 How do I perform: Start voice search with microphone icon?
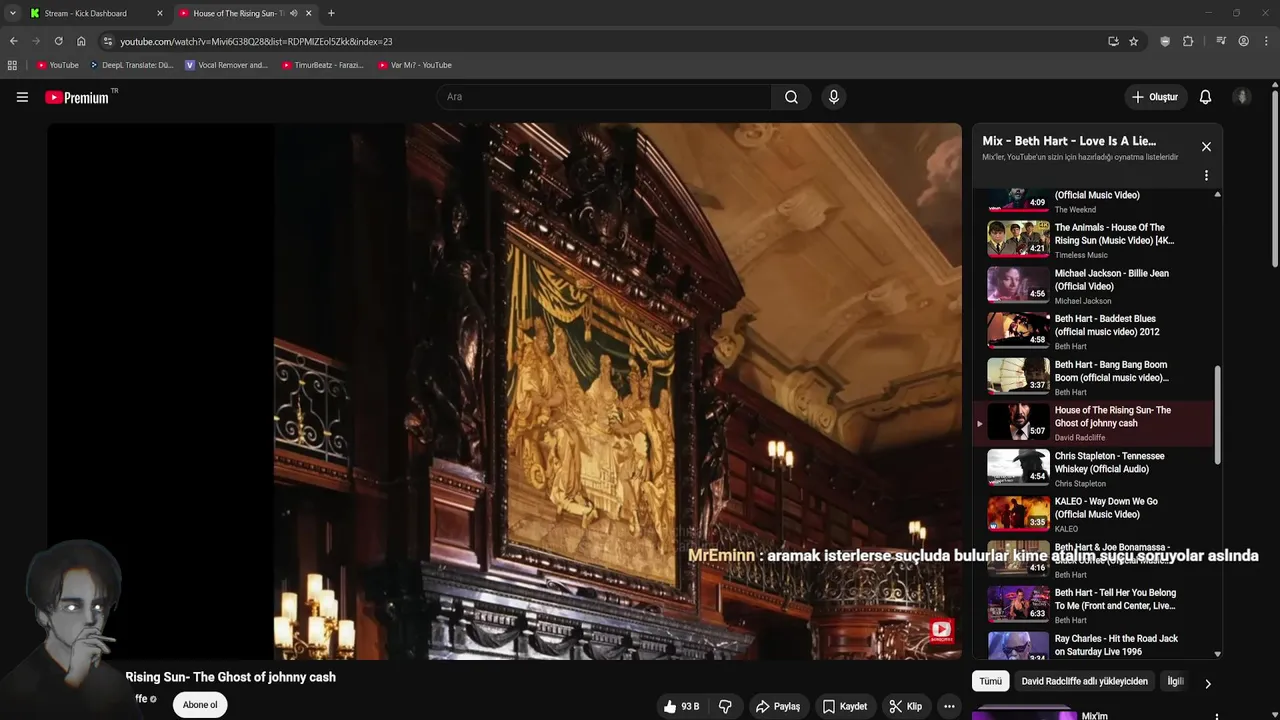coord(834,97)
